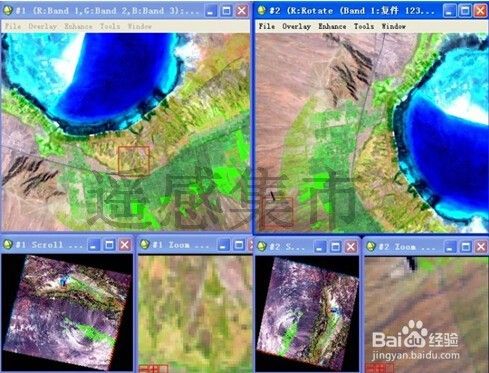Open Enhance menu in display #2

(x=332, y=26)
